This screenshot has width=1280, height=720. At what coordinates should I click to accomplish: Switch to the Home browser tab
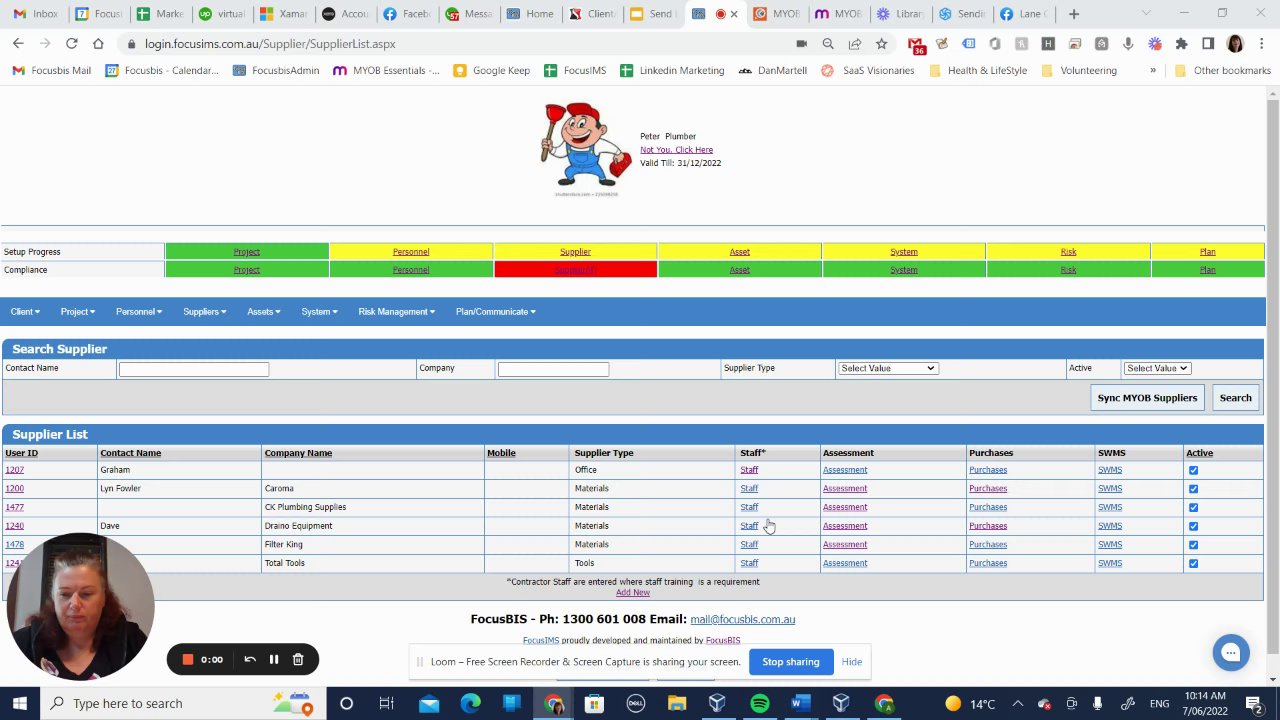tap(530, 14)
